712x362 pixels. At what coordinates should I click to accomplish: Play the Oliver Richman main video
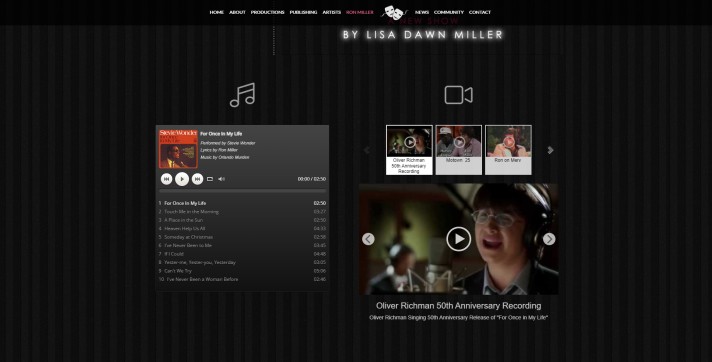tap(459, 239)
